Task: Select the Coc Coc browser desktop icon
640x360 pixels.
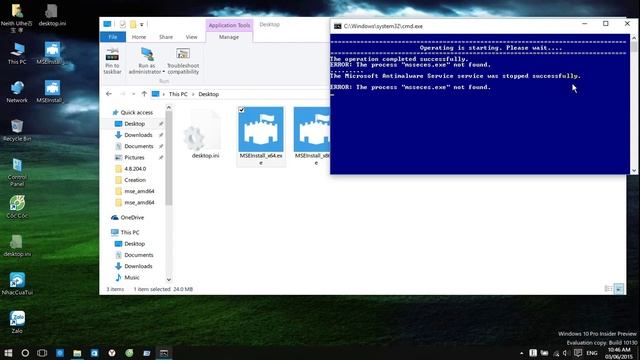Action: coord(17,207)
